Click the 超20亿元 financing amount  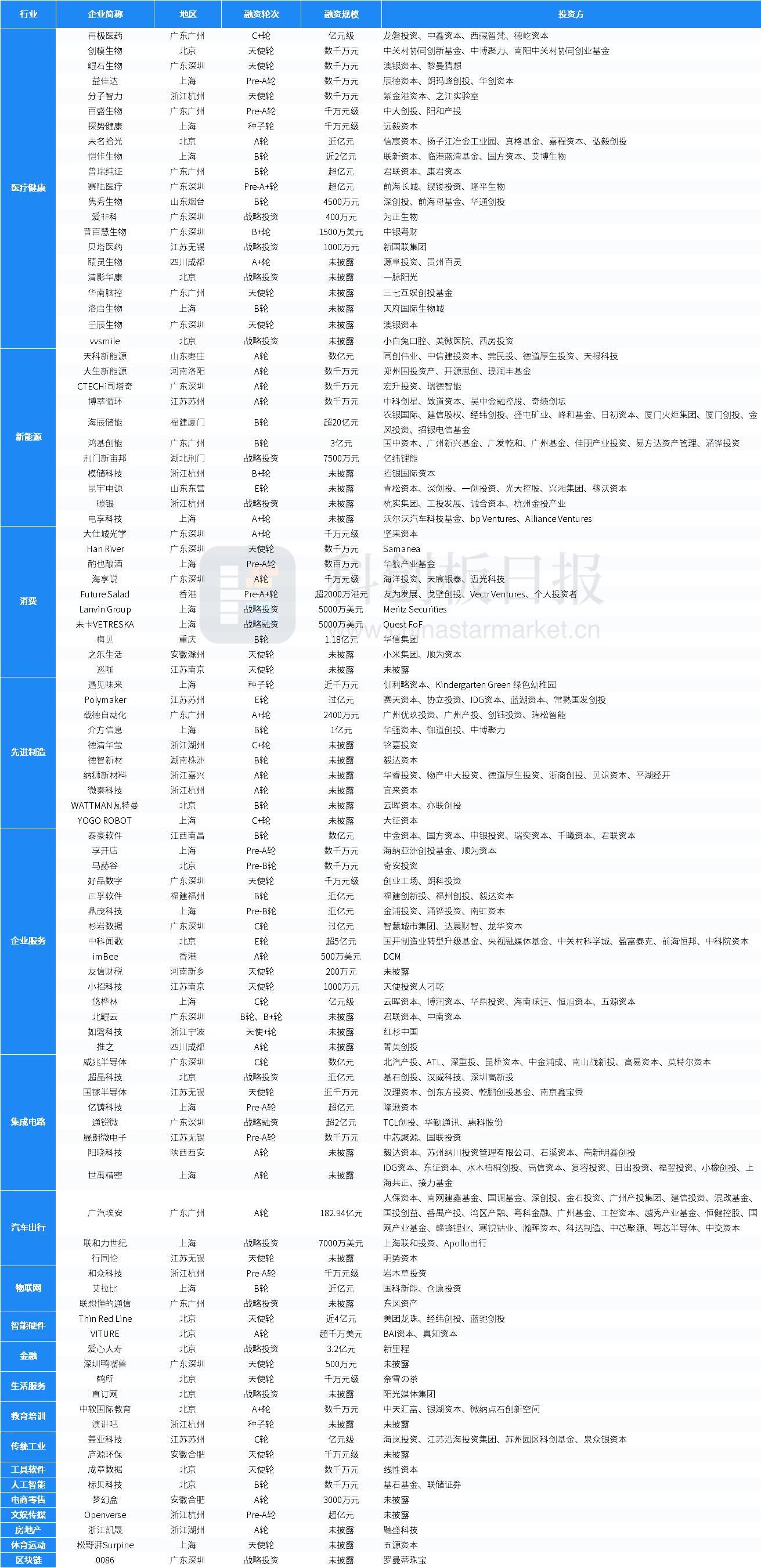click(341, 423)
